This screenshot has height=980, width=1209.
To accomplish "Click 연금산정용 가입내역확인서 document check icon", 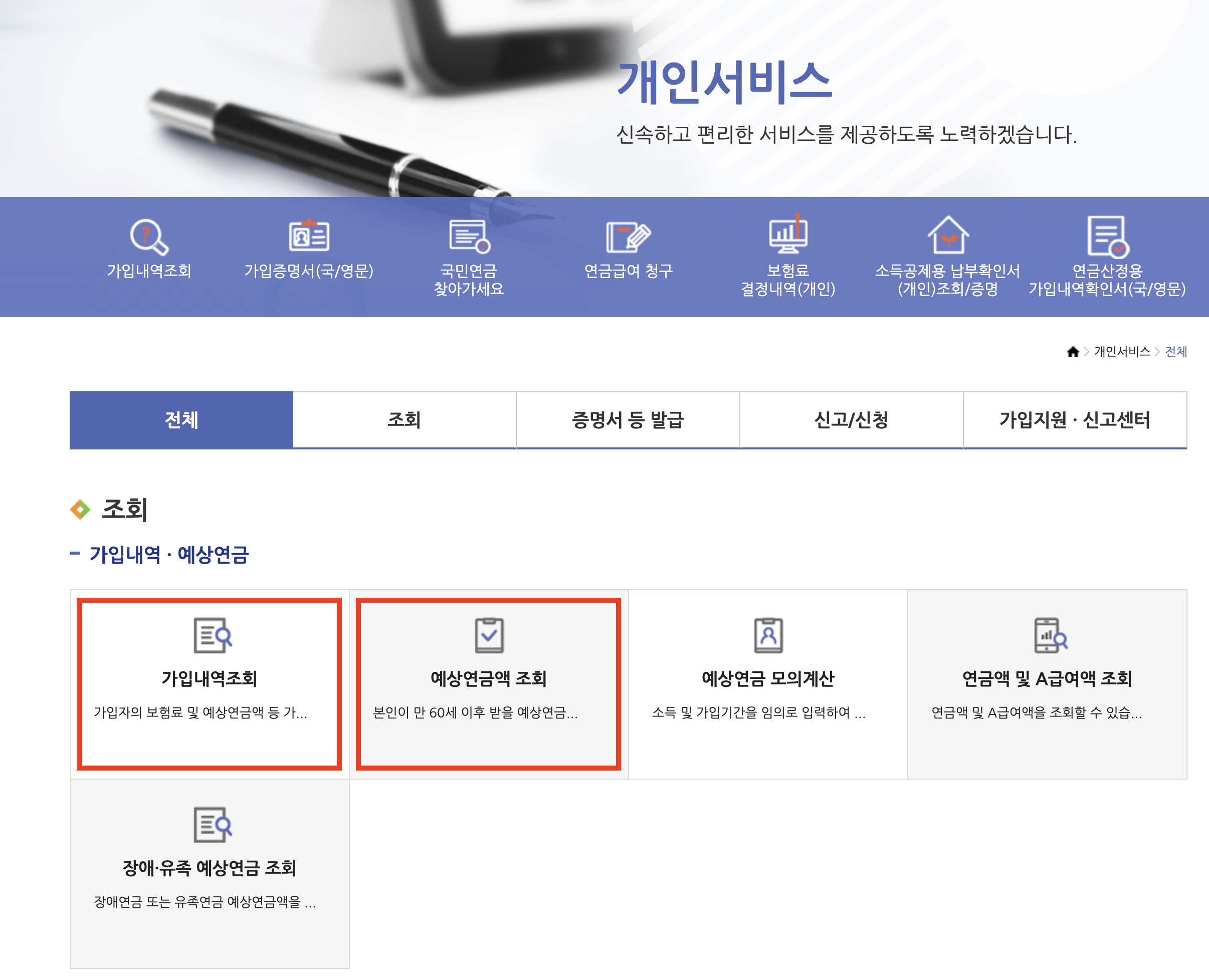I will [x=1107, y=236].
